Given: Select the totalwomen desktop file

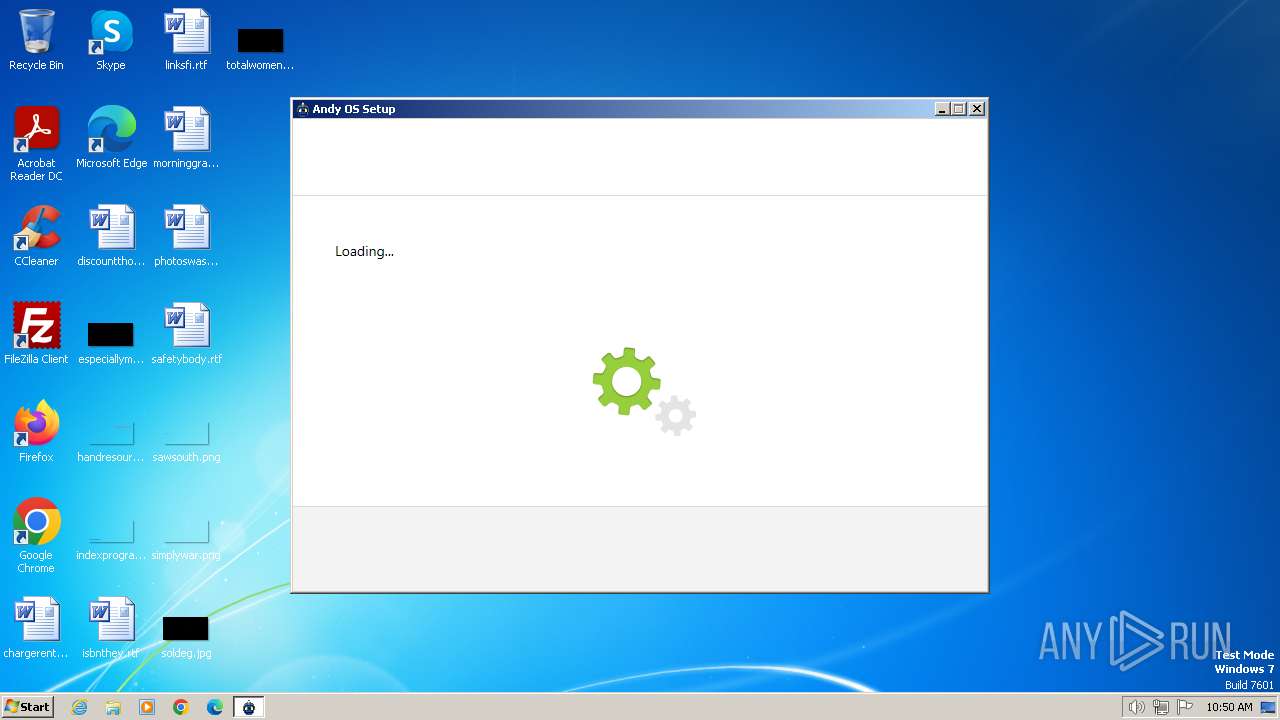Looking at the screenshot, I should [260, 48].
